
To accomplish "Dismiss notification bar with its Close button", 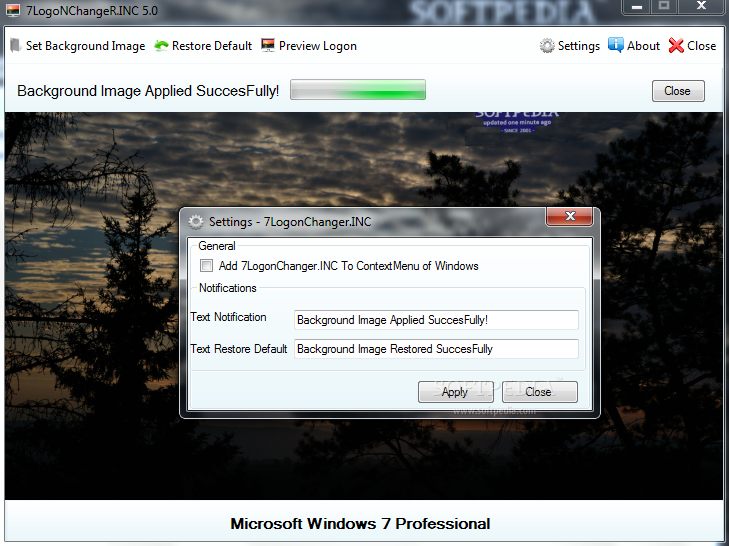I will pyautogui.click(x=678, y=91).
